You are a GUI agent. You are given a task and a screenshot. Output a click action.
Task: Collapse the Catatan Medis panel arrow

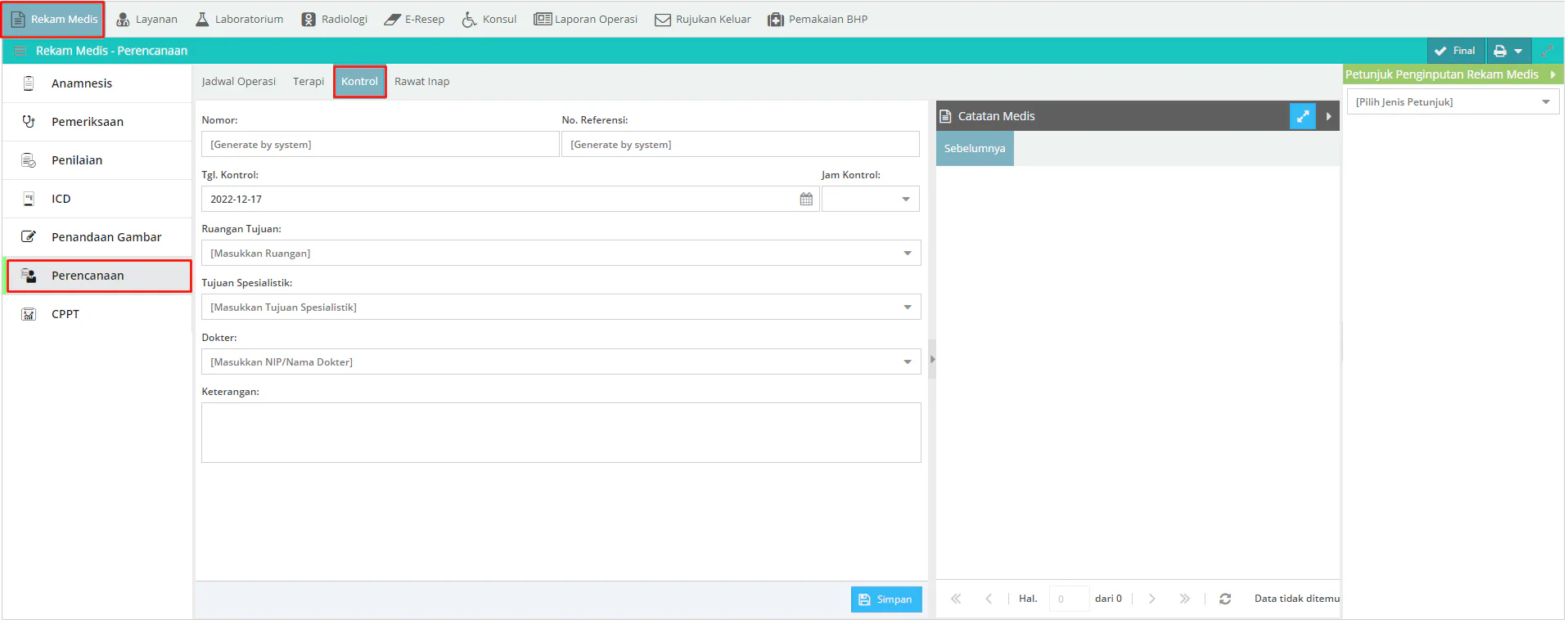tap(1328, 116)
